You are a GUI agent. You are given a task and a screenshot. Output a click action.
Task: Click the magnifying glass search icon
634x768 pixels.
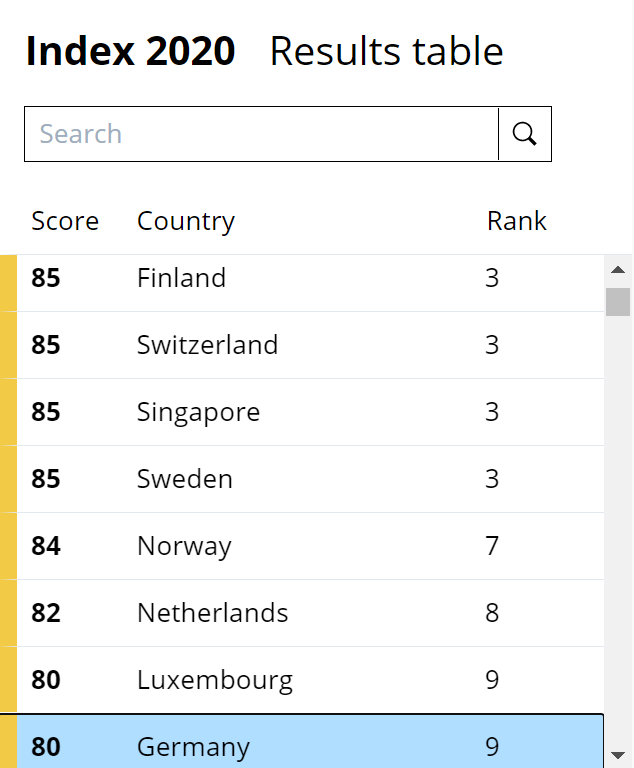click(x=525, y=134)
